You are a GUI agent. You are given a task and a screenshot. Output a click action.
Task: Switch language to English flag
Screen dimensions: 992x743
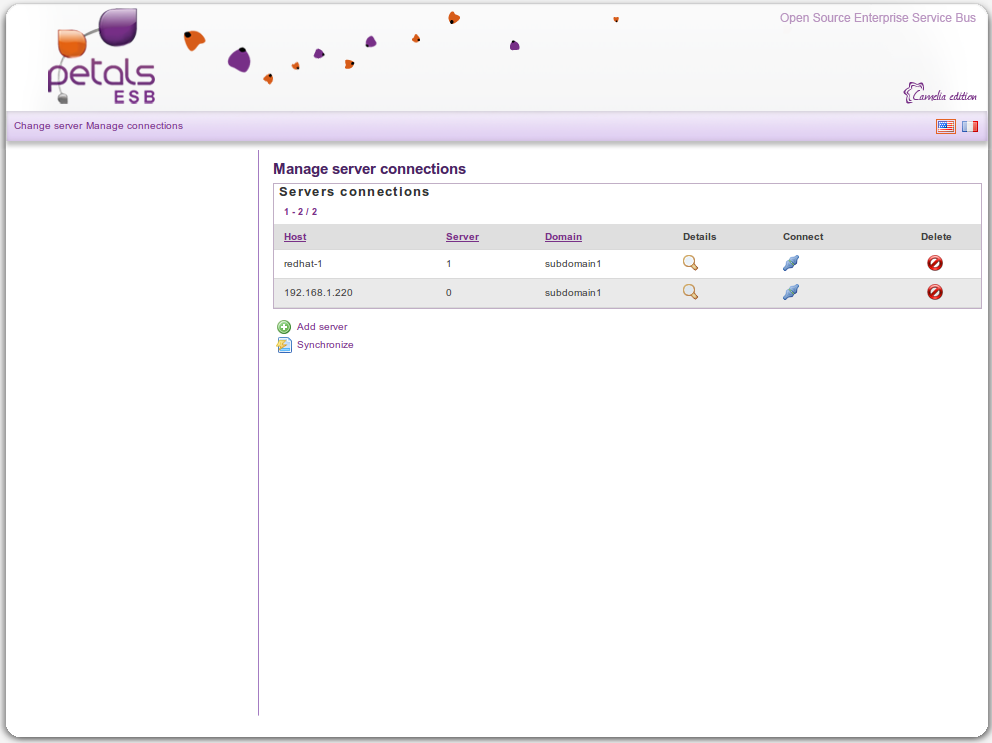945,126
